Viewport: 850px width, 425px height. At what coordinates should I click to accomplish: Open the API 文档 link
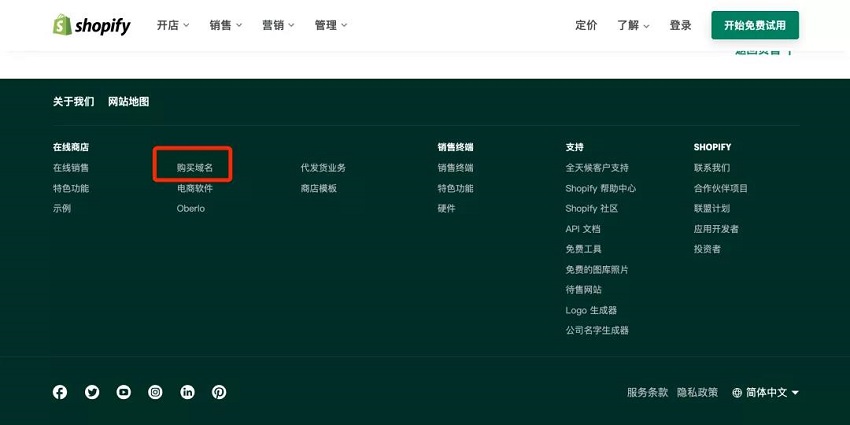point(583,229)
